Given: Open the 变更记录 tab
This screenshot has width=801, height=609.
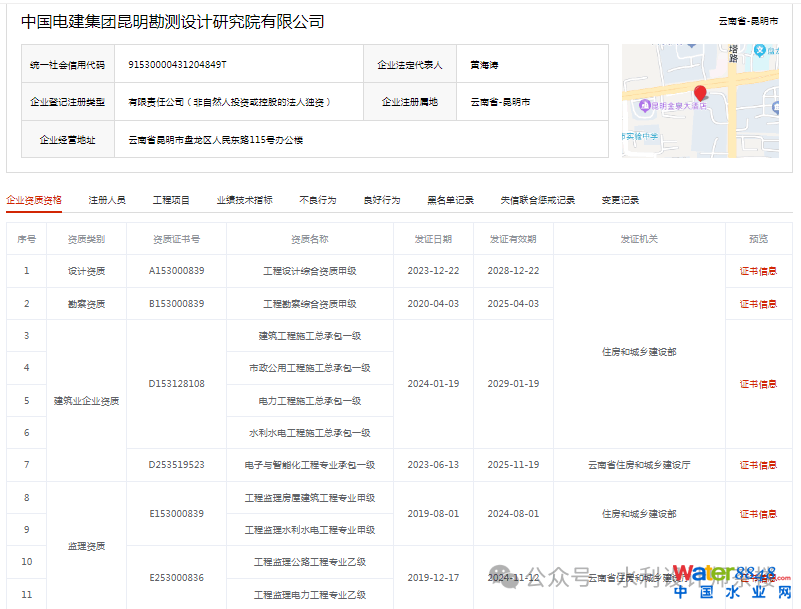Looking at the screenshot, I should (620, 200).
